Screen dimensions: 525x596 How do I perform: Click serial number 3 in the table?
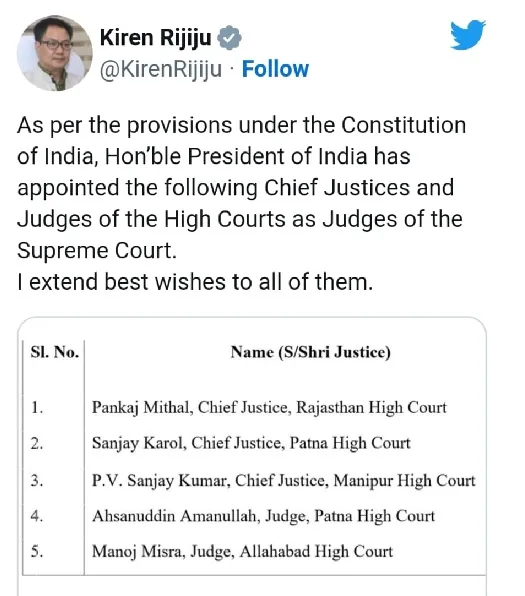pos(37,481)
